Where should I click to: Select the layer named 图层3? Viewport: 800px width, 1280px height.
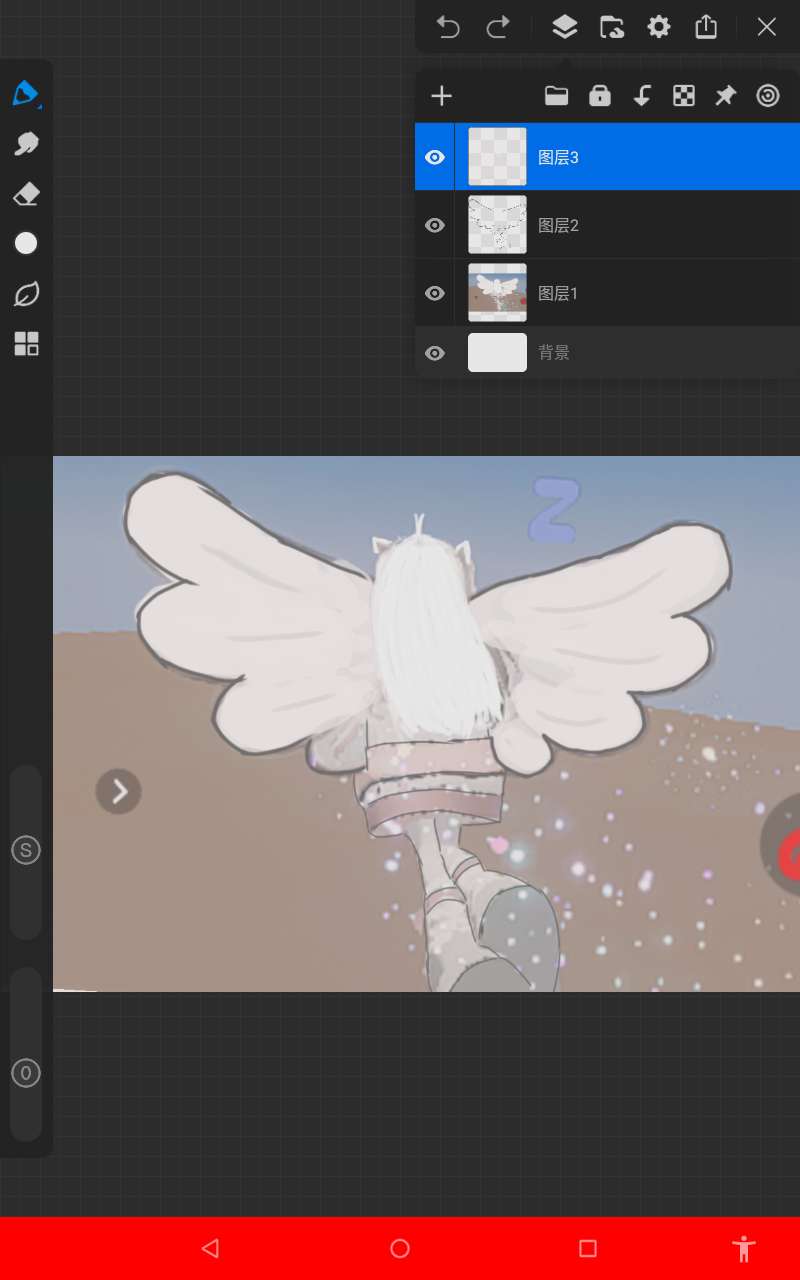(x=558, y=157)
